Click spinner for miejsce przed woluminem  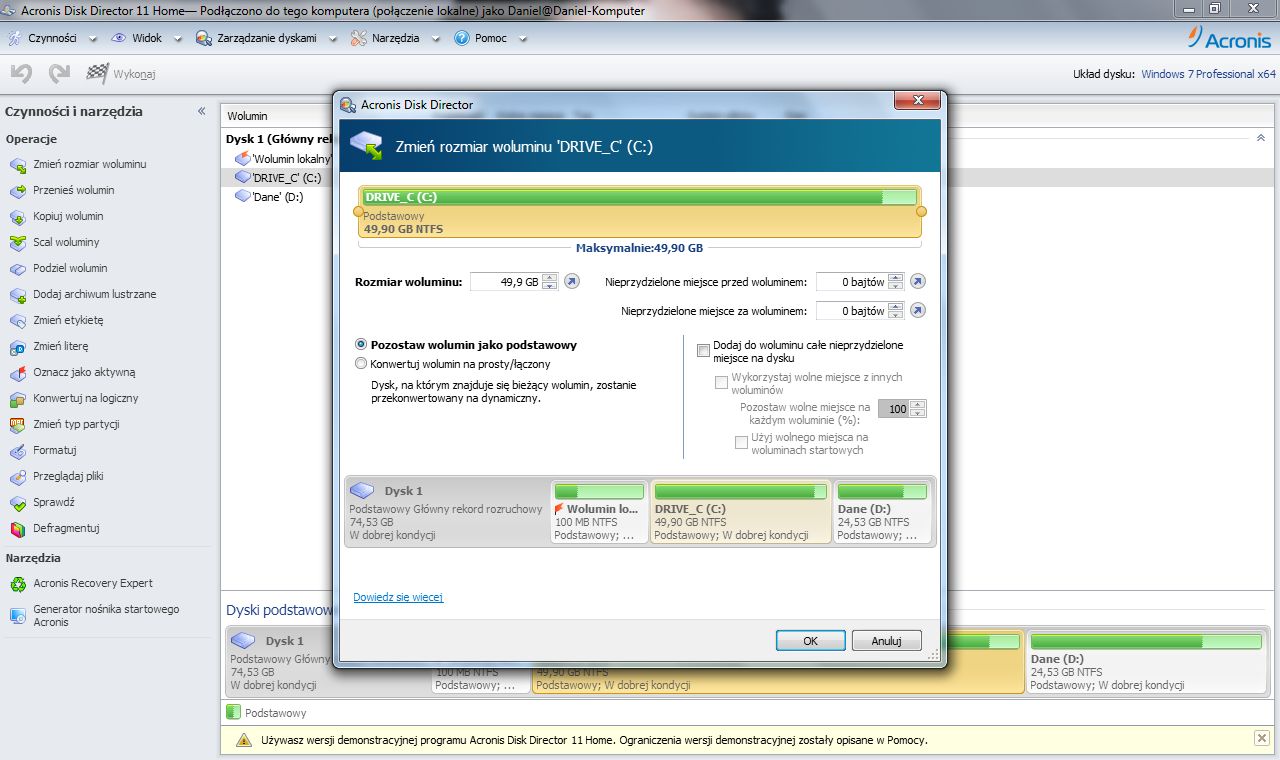pyautogui.click(x=895, y=282)
